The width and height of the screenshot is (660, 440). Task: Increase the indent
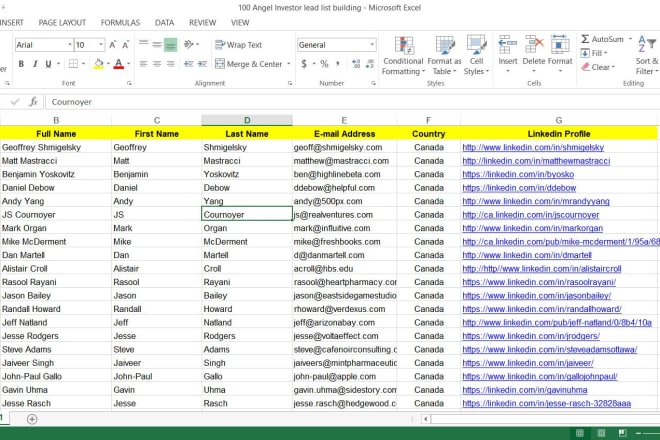202,64
